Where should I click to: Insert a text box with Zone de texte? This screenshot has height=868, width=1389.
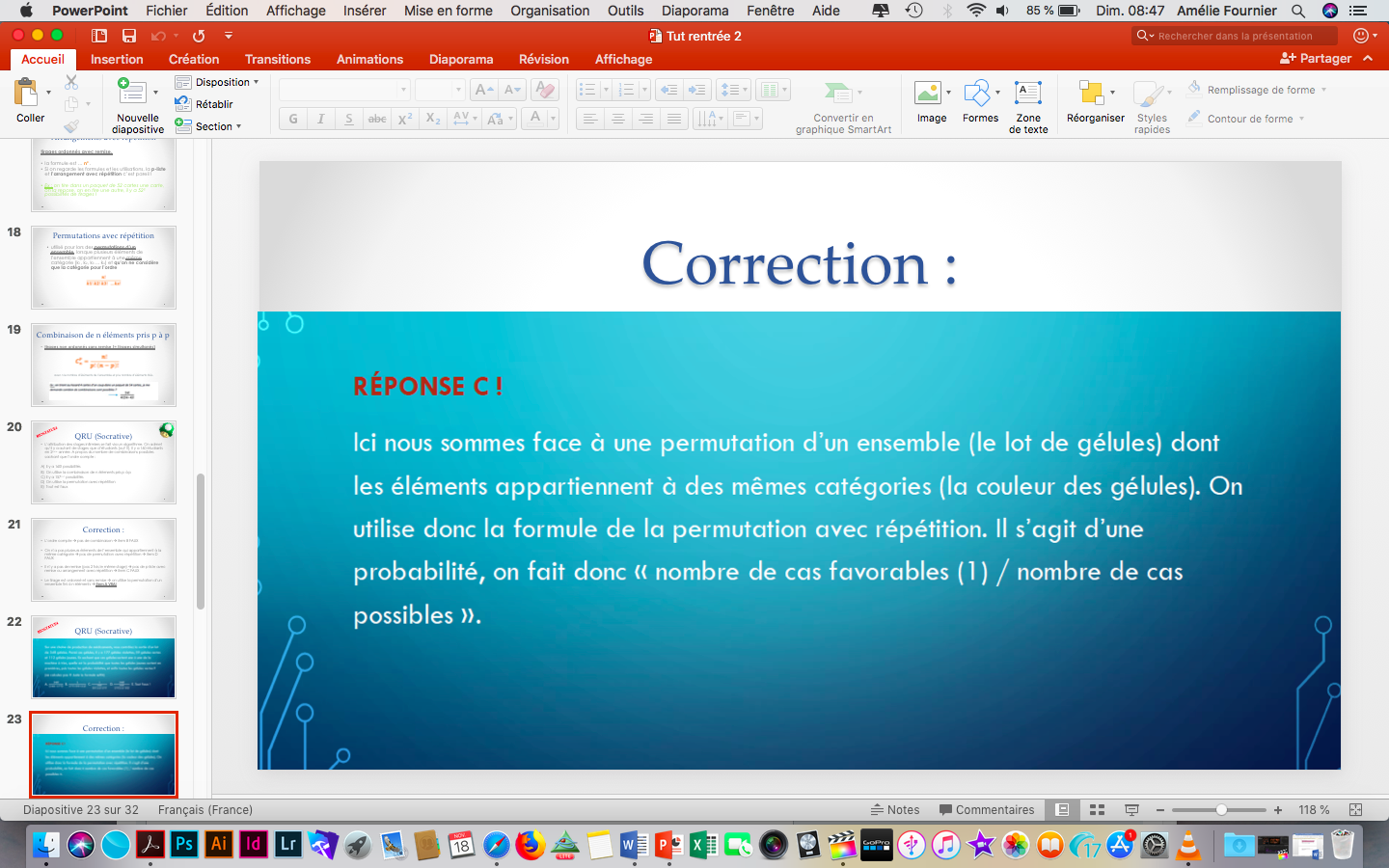tap(1028, 95)
